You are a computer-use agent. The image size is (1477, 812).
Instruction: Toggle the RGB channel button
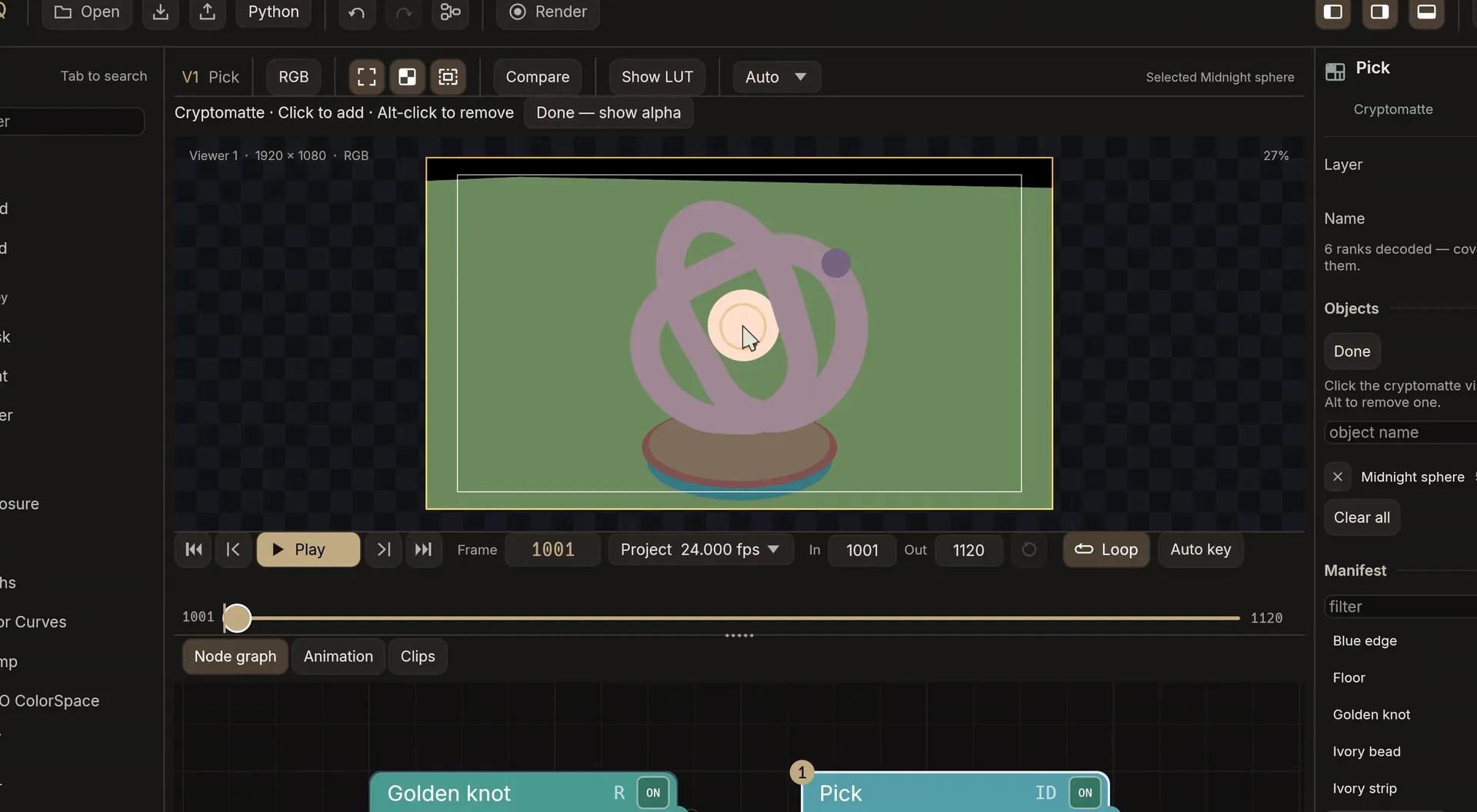pyautogui.click(x=293, y=77)
